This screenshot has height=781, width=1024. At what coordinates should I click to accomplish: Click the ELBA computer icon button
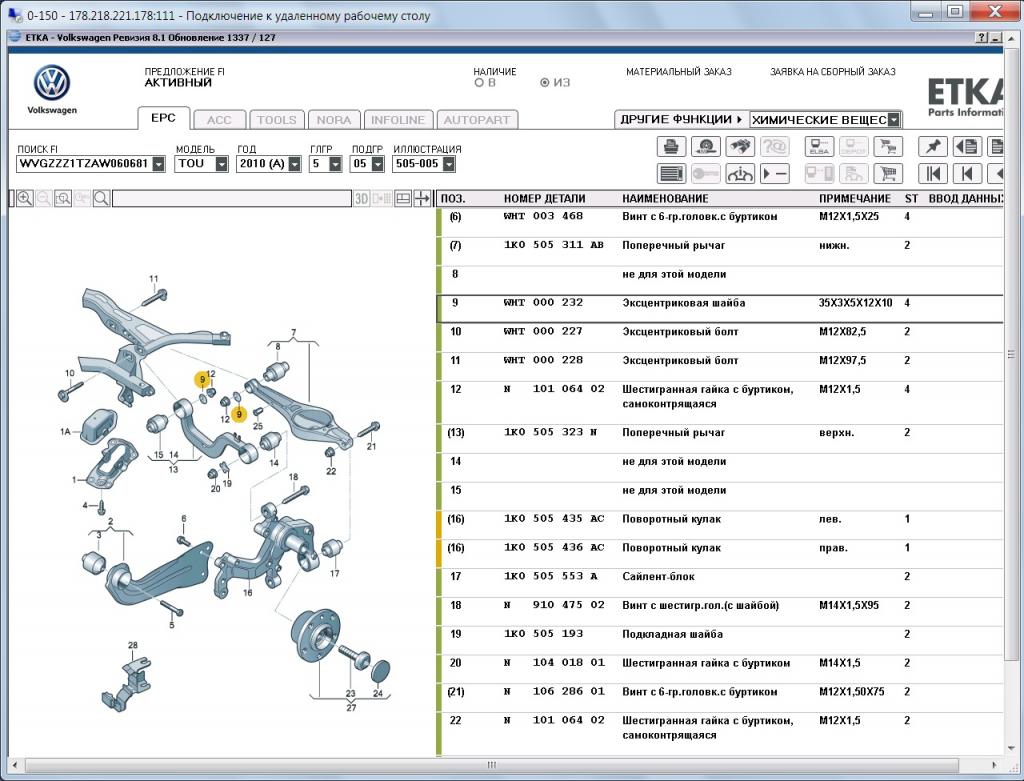tap(819, 146)
